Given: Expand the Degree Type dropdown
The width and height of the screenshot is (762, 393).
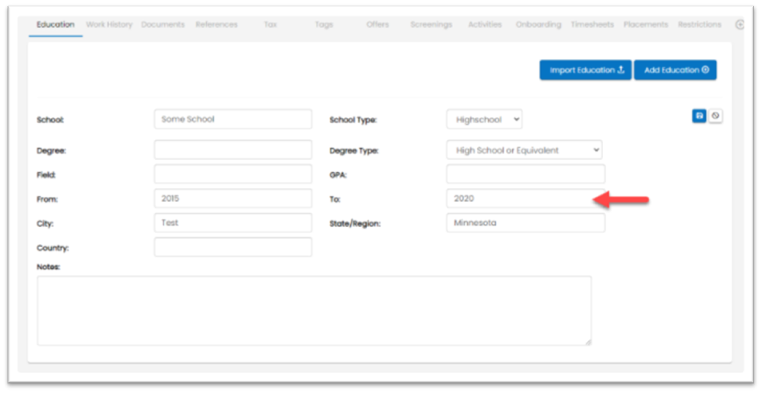Looking at the screenshot, I should 524,150.
